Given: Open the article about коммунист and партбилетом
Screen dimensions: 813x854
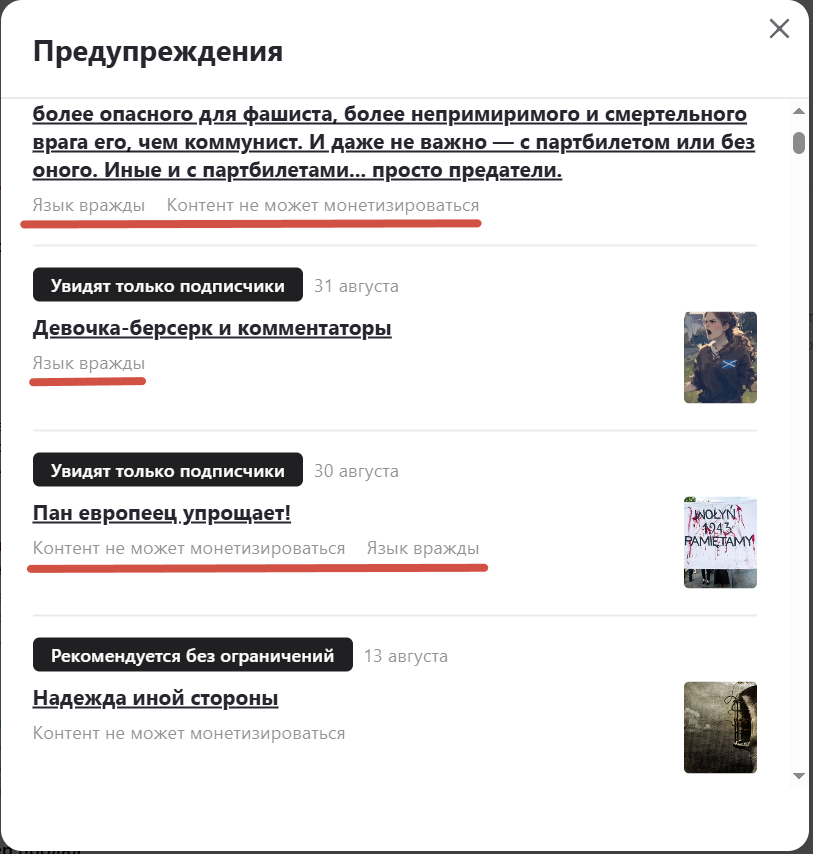Looking at the screenshot, I should click(x=394, y=142).
